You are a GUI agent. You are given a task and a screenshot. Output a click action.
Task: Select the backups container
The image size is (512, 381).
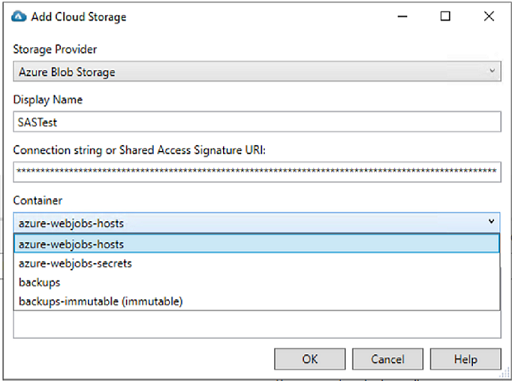click(257, 282)
